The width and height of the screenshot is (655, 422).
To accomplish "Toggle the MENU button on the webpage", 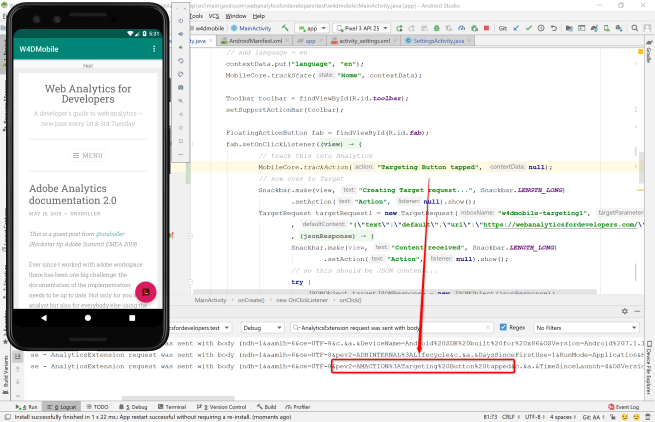I will pos(87,156).
